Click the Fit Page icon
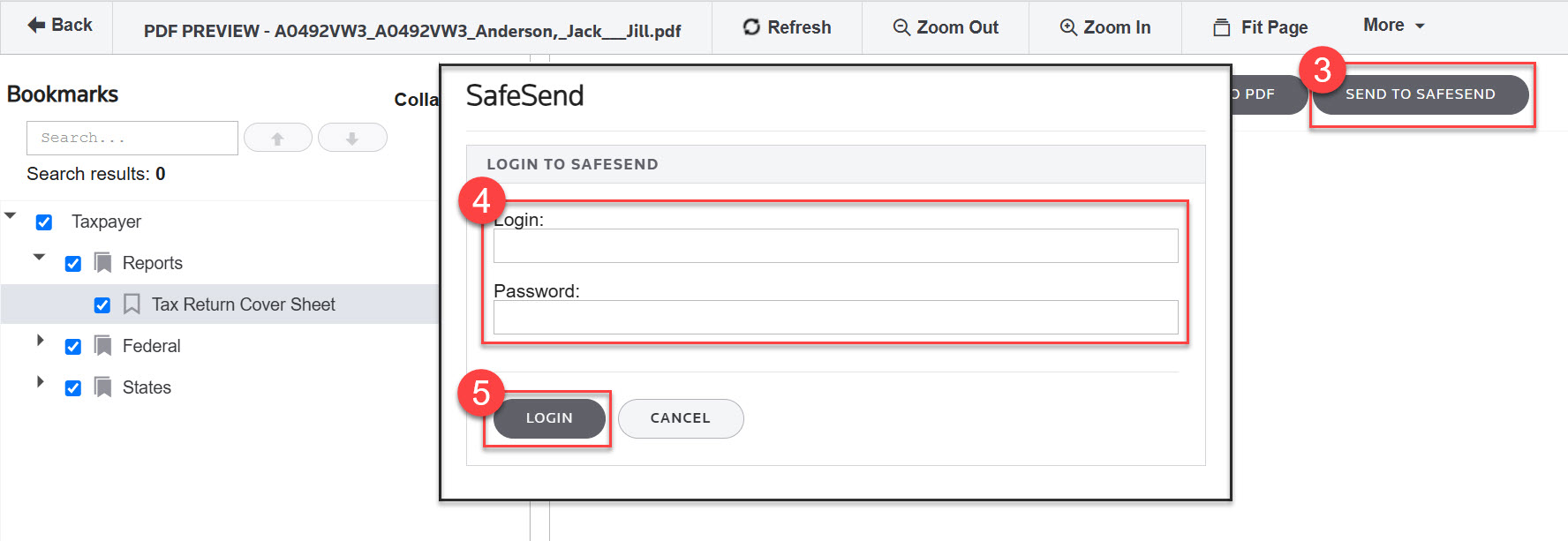This screenshot has height=541, width=1568. pos(1222,27)
